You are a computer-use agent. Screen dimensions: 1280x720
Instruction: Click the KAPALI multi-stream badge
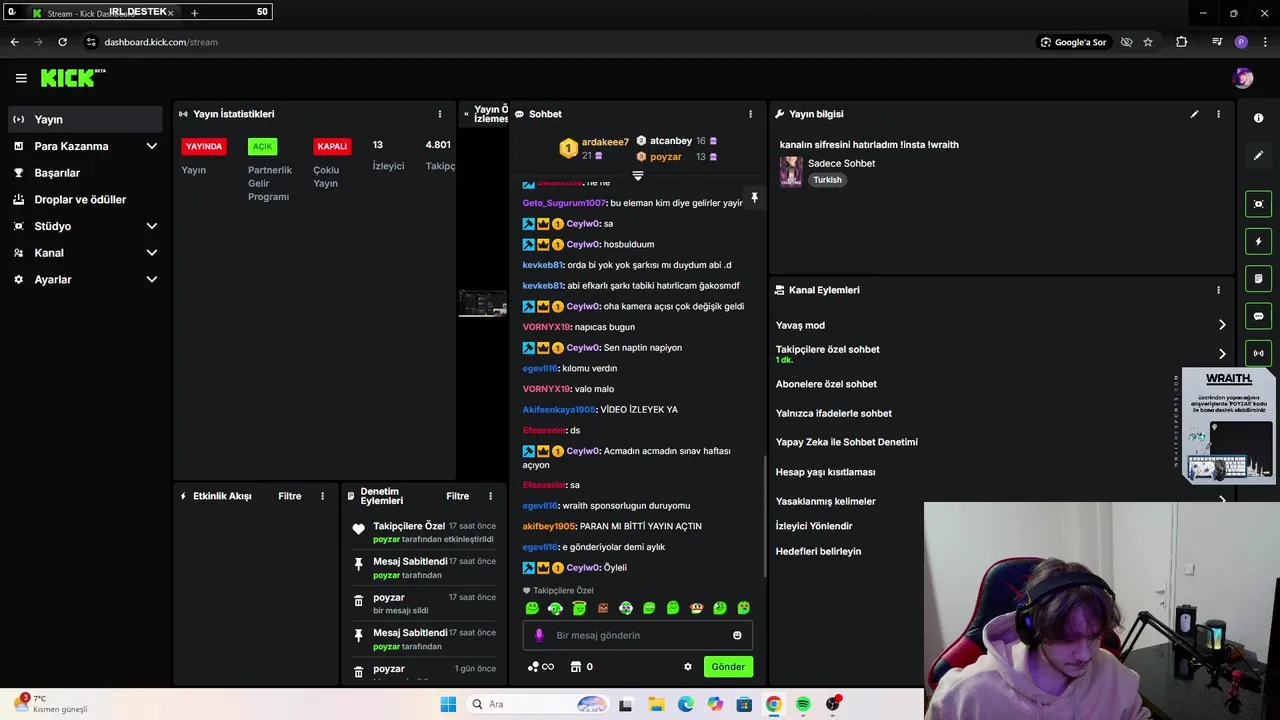coord(332,146)
